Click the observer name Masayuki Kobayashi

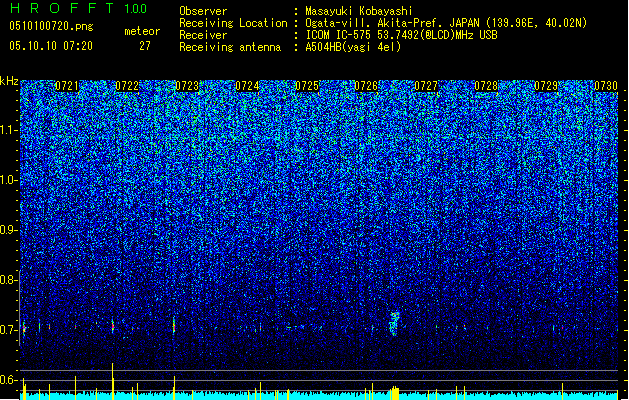point(359,11)
